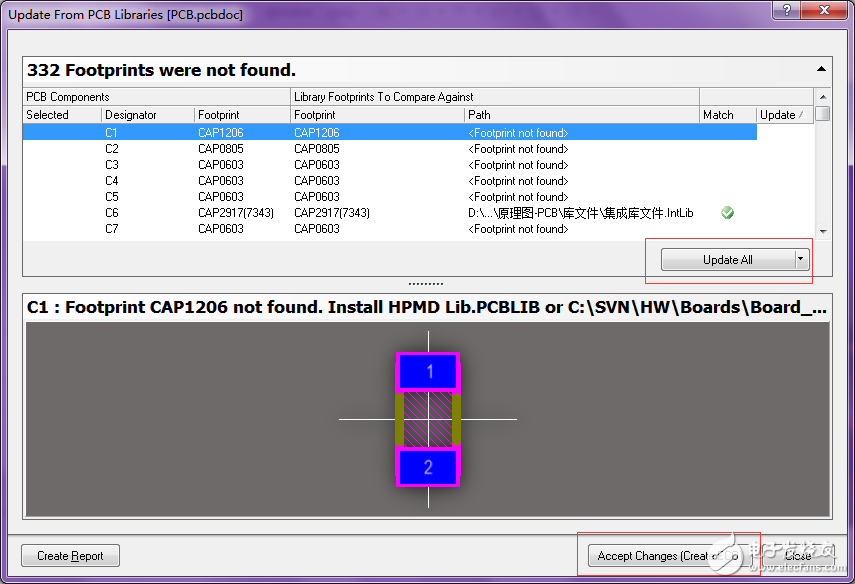Close the window via title bar X

[824, 10]
